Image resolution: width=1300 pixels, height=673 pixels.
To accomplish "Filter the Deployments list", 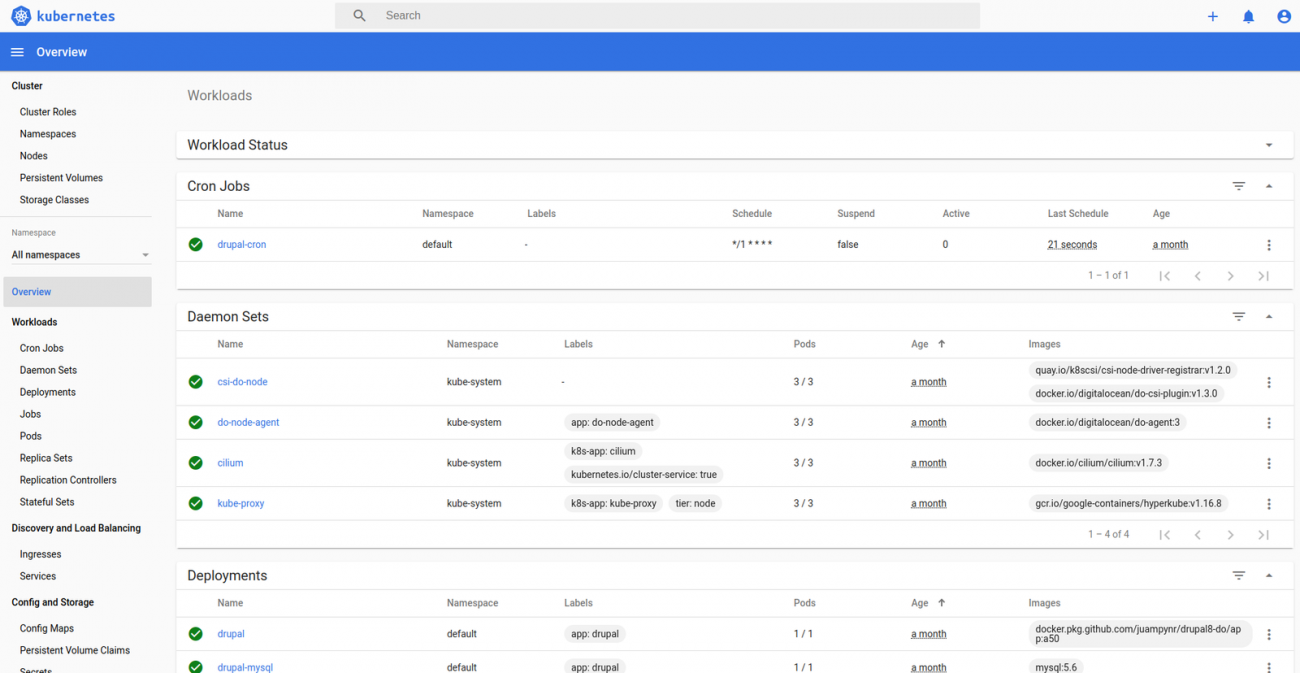I will click(1239, 576).
